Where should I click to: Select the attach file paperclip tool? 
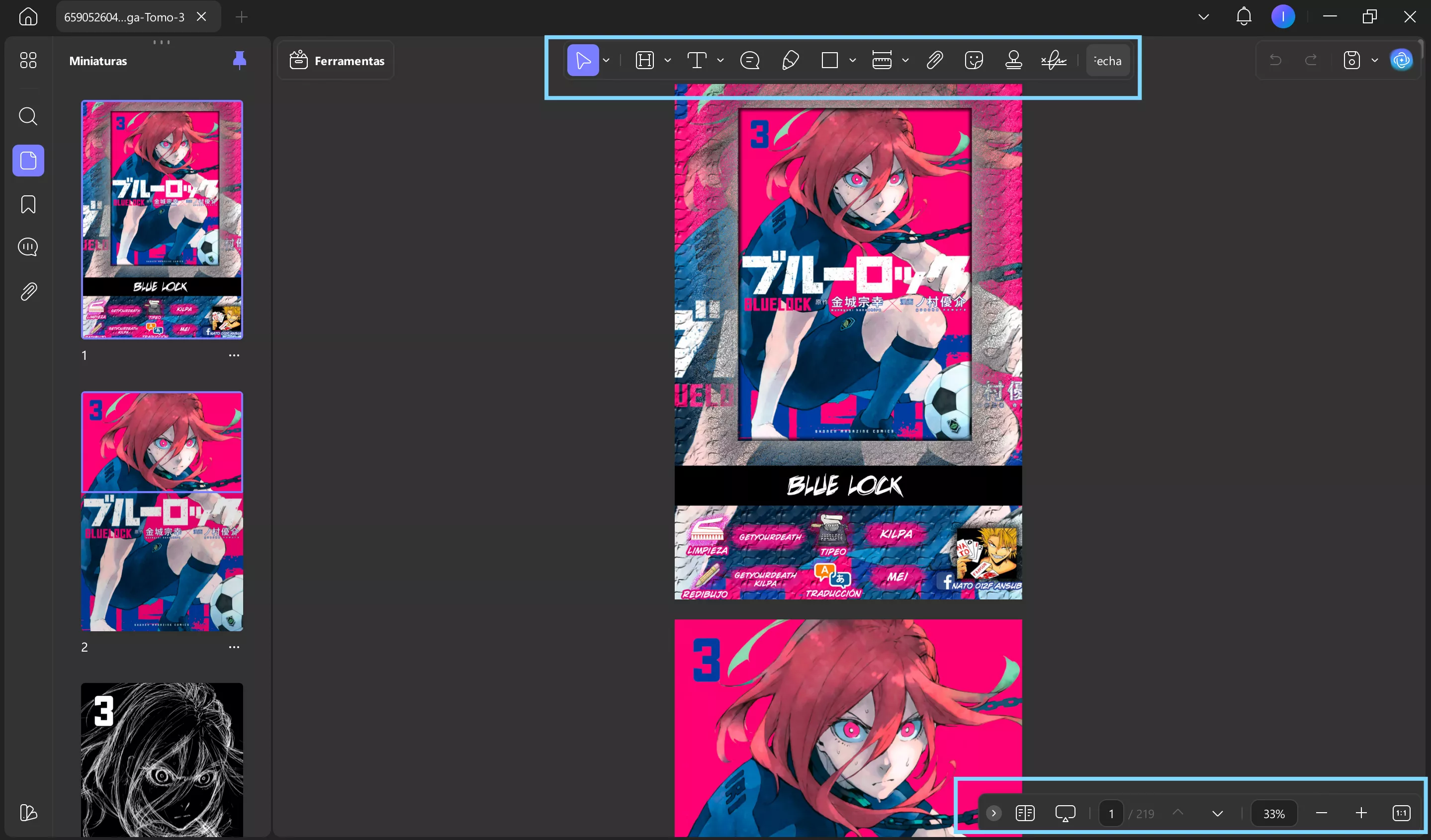coord(934,60)
